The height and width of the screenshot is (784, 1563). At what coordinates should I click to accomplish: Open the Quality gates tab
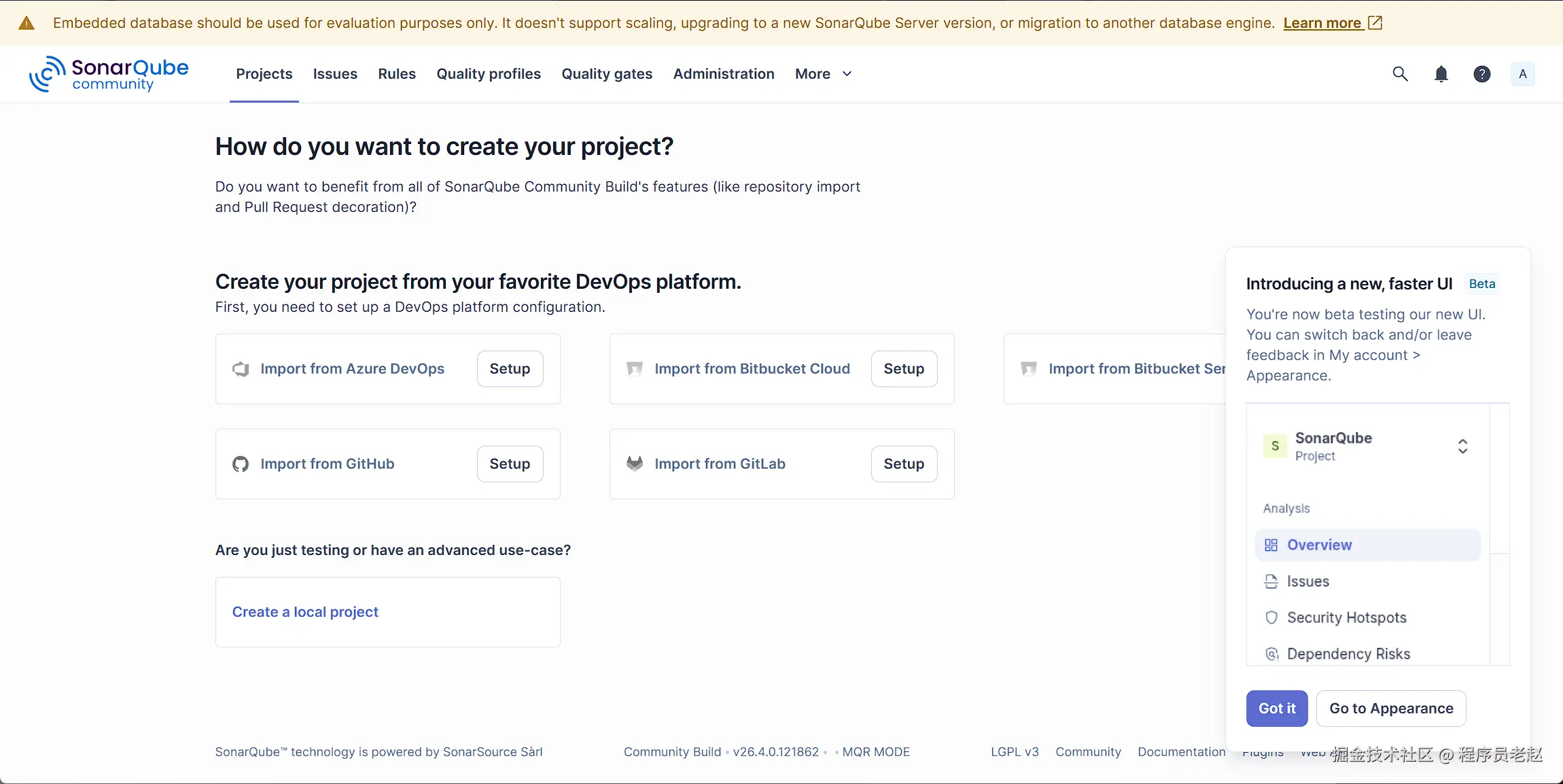tap(607, 74)
